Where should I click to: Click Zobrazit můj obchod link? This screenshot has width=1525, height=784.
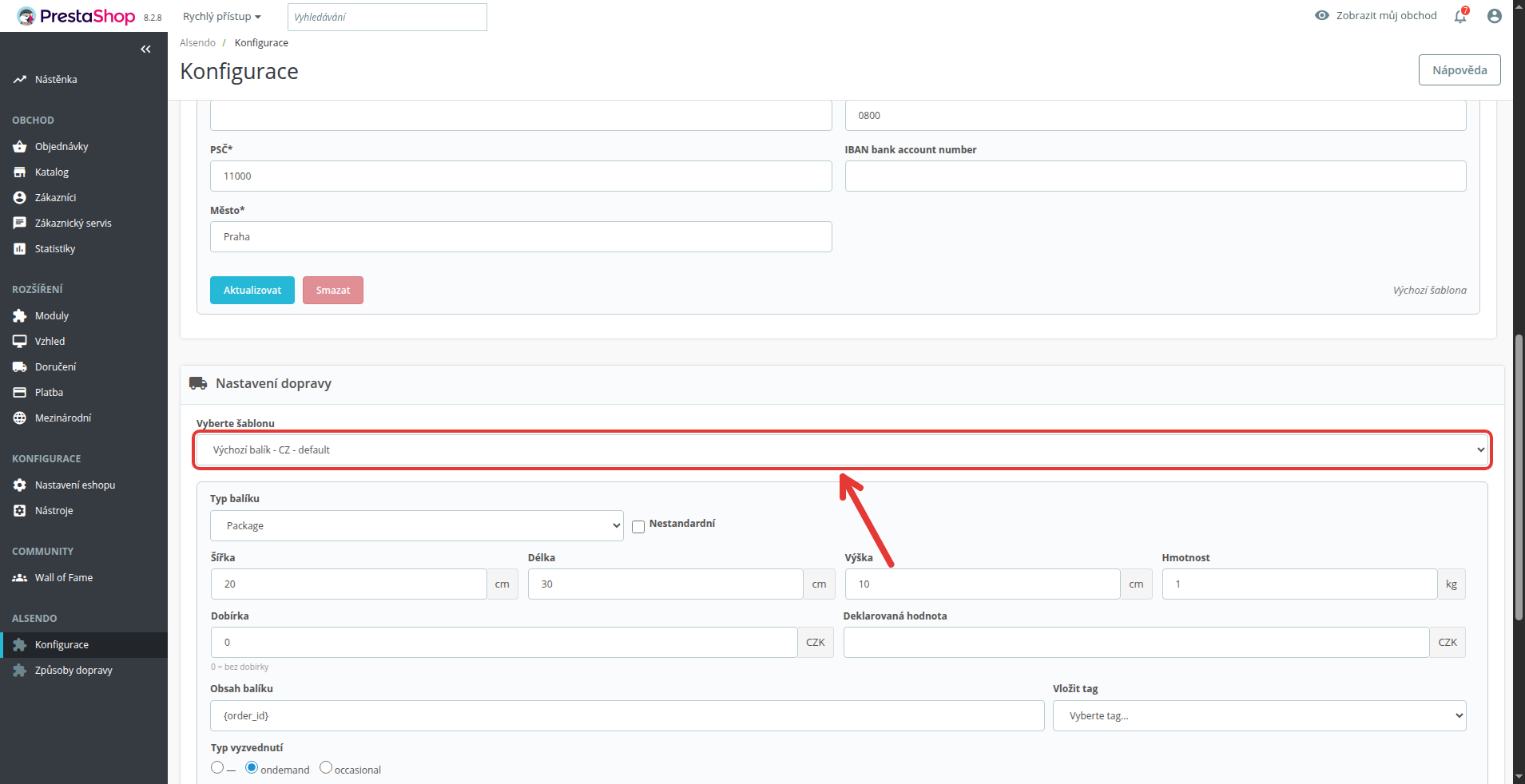click(1376, 16)
